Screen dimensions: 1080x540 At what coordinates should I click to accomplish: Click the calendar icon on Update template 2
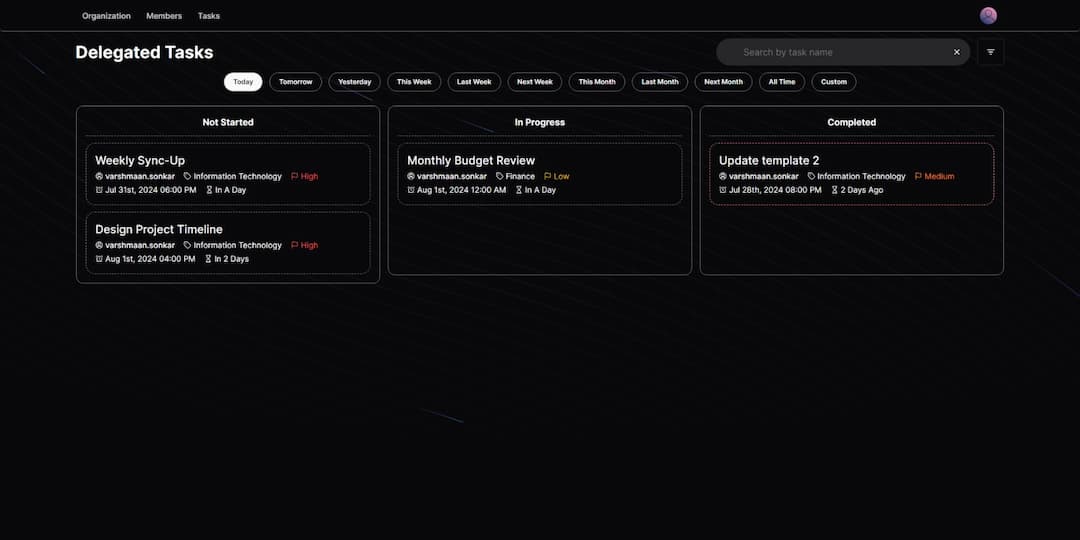[723, 190]
